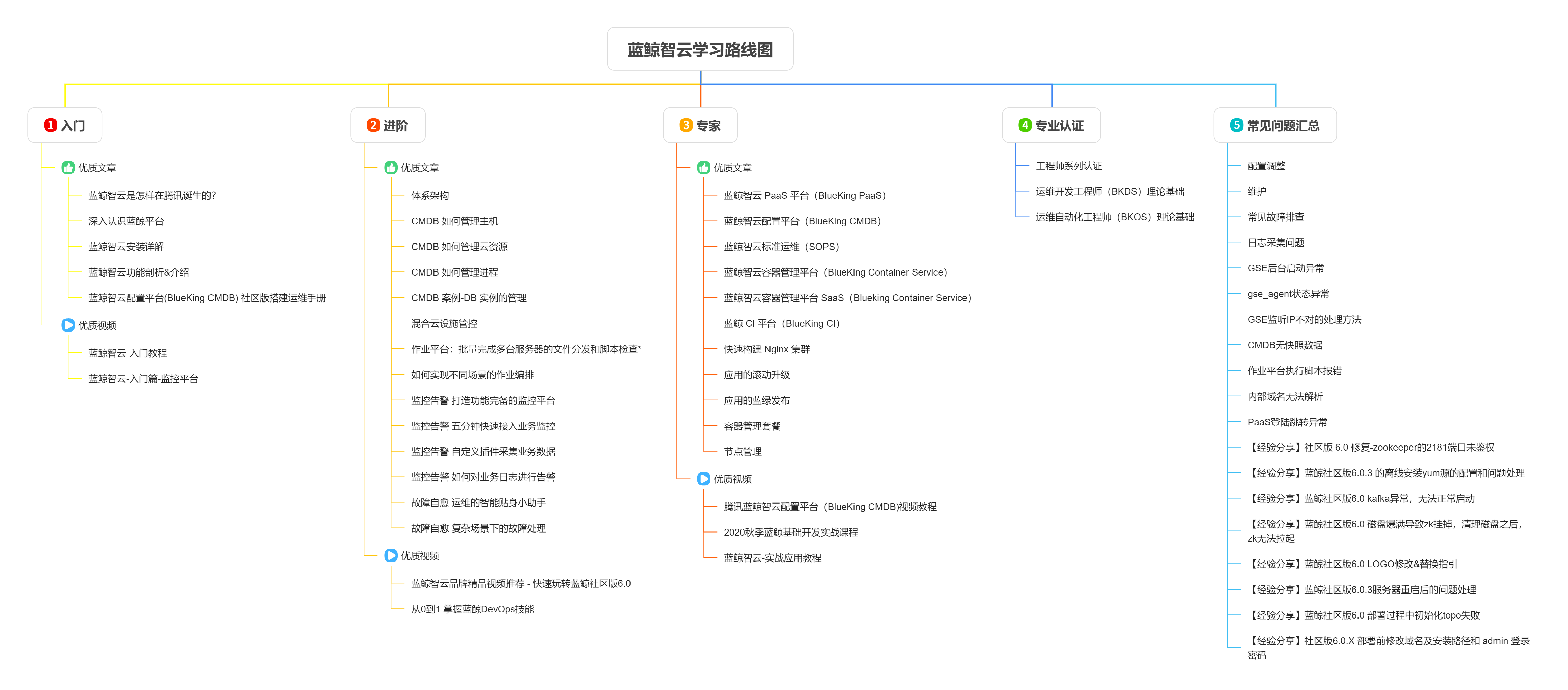Screen dimensions: 1568x690
Task: Open 蓝鲸智云是怎样在腾讯诞生的? article
Action: [152, 195]
